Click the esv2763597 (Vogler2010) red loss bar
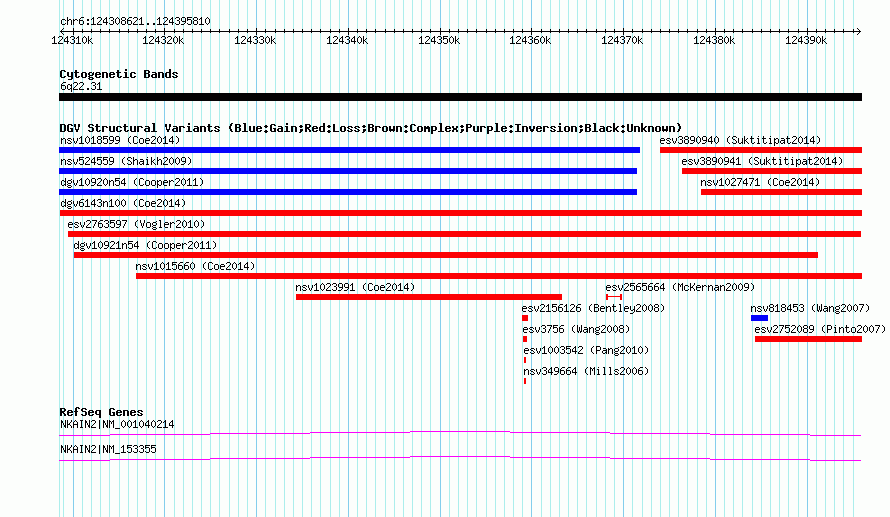Screen dimensions: 890x517 (464, 234)
